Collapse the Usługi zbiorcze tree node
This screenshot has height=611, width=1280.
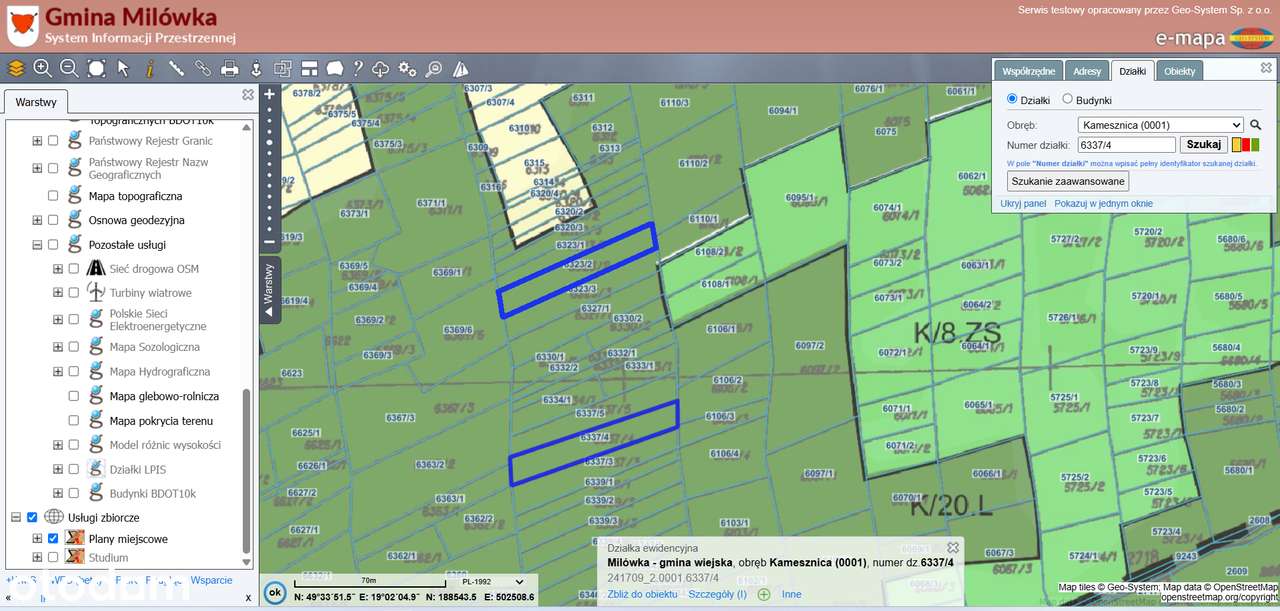16,517
